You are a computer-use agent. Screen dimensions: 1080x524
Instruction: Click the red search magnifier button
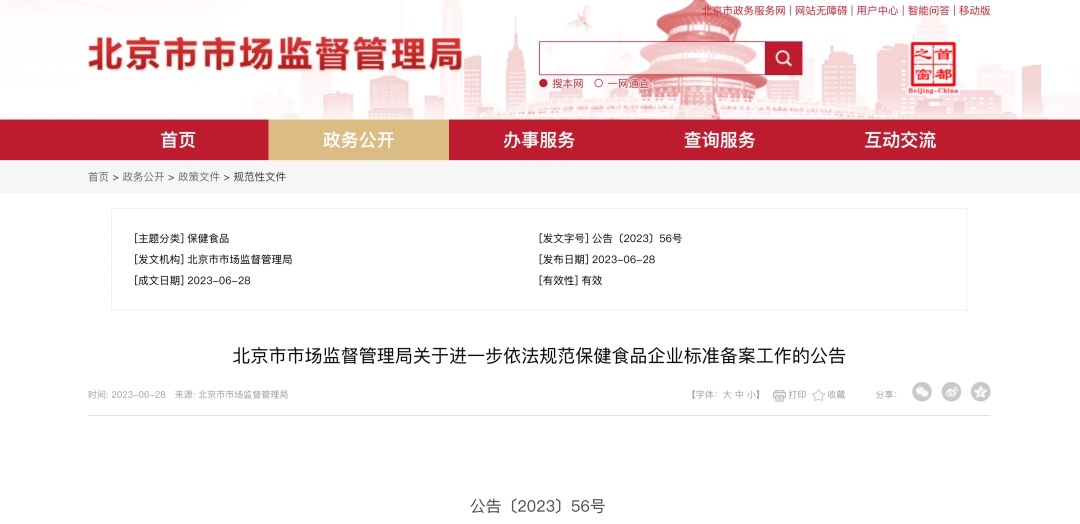[x=783, y=58]
